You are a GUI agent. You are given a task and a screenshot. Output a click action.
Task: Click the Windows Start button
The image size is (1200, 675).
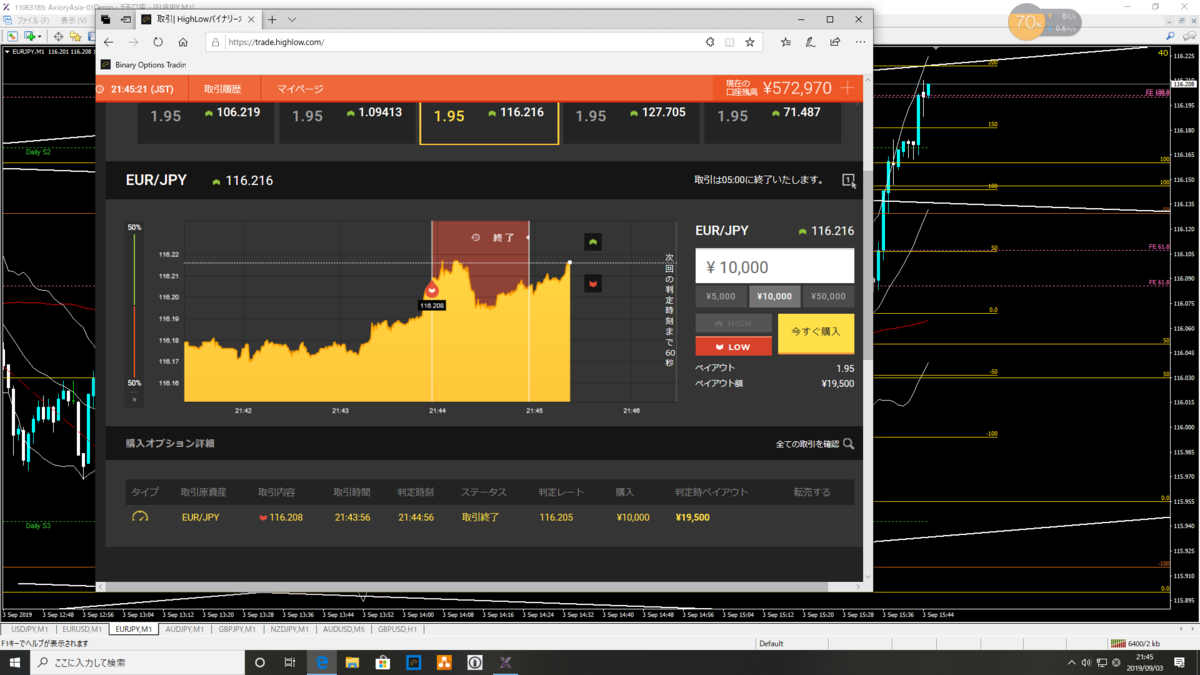point(14,662)
